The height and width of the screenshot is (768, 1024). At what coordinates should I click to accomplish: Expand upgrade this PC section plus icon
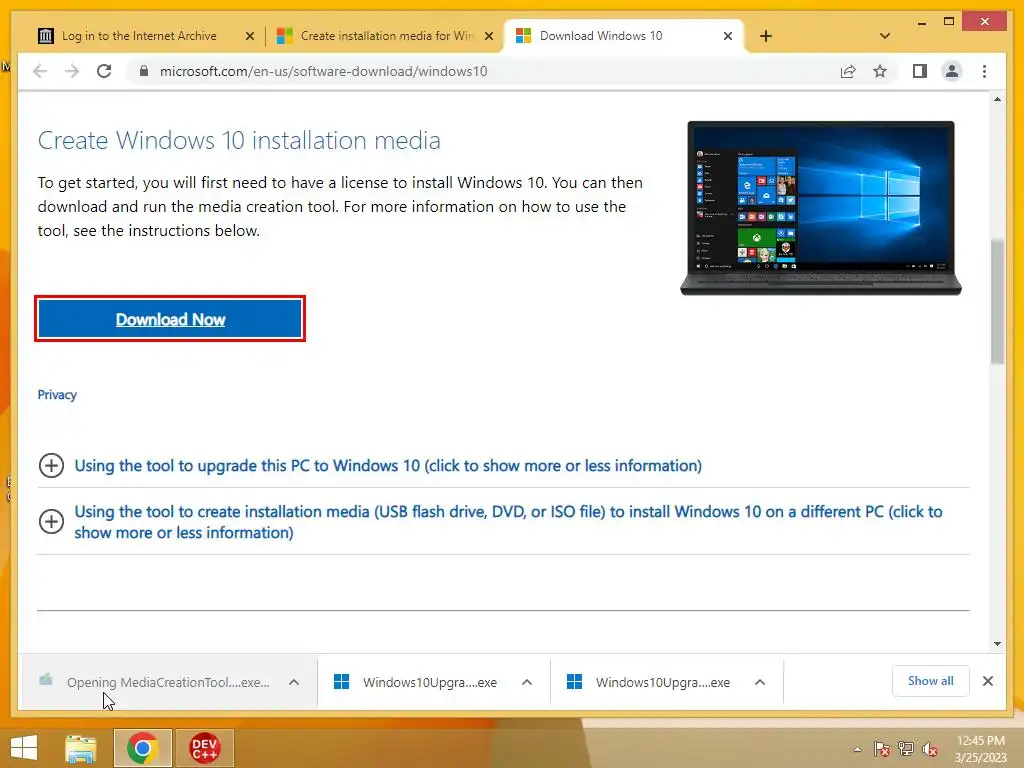click(51, 466)
